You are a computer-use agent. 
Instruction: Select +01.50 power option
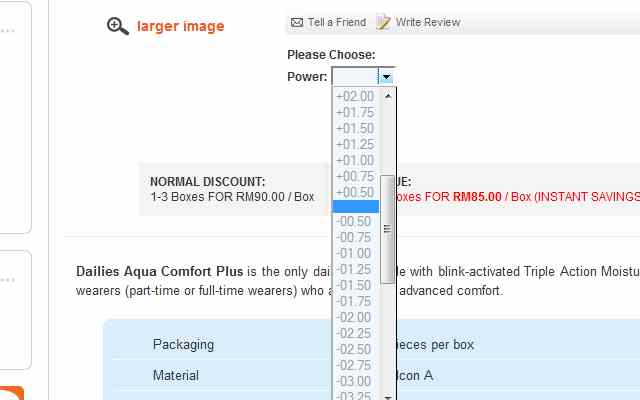356,128
